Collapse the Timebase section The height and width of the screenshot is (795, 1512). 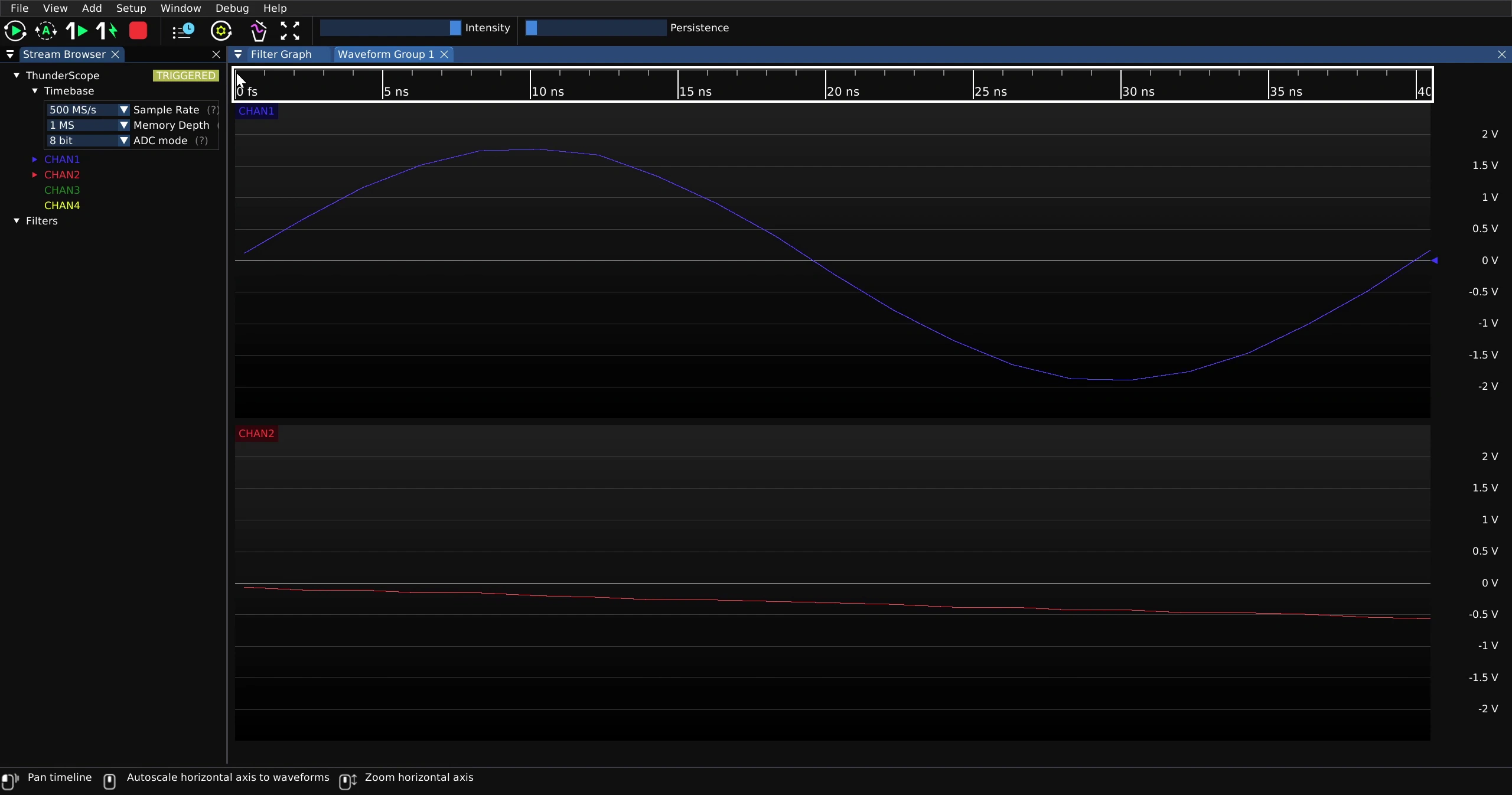[x=35, y=91]
